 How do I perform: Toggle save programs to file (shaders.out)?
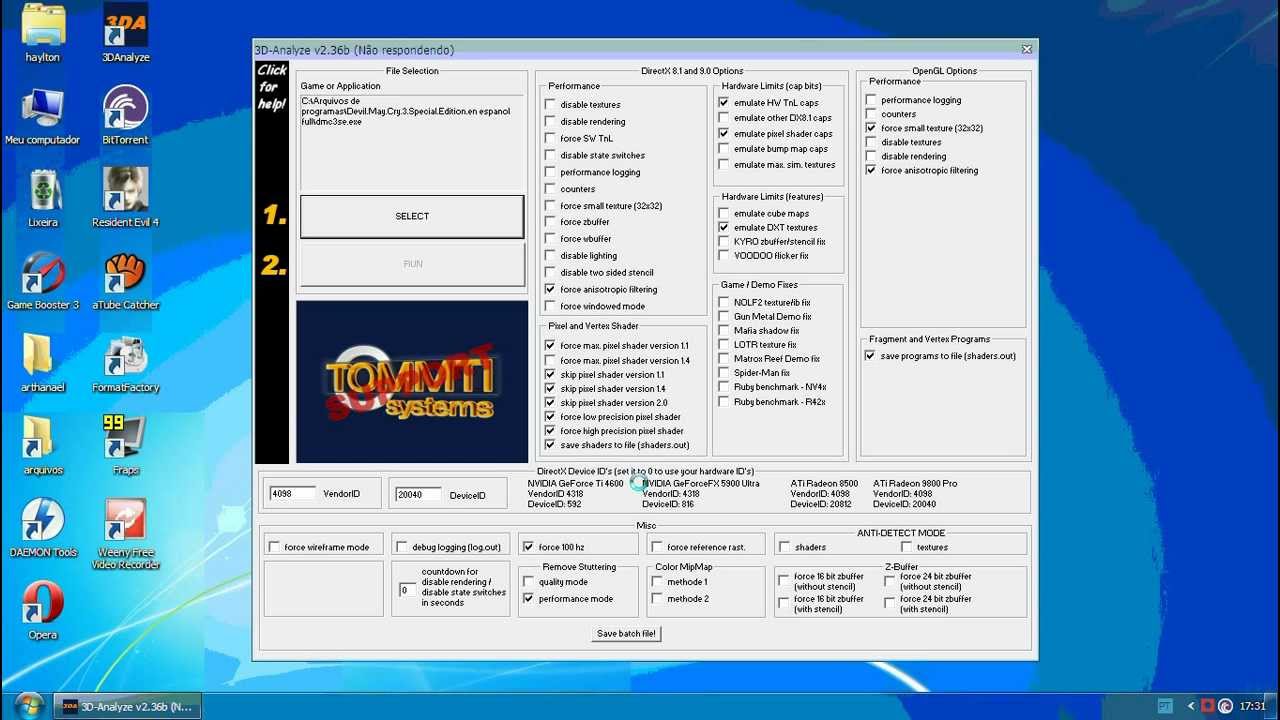coord(871,356)
